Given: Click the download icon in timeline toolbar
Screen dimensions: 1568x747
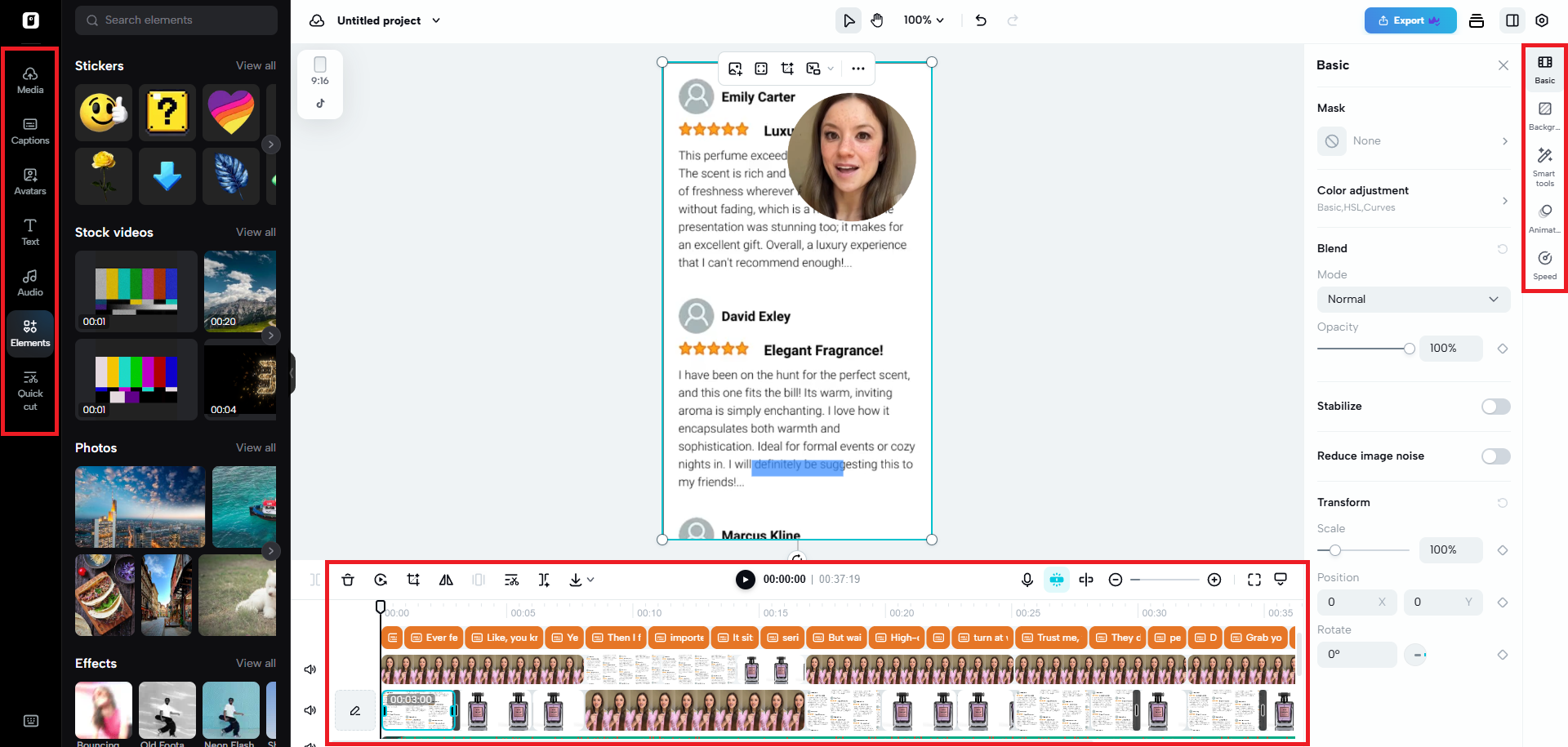Looking at the screenshot, I should point(576,580).
